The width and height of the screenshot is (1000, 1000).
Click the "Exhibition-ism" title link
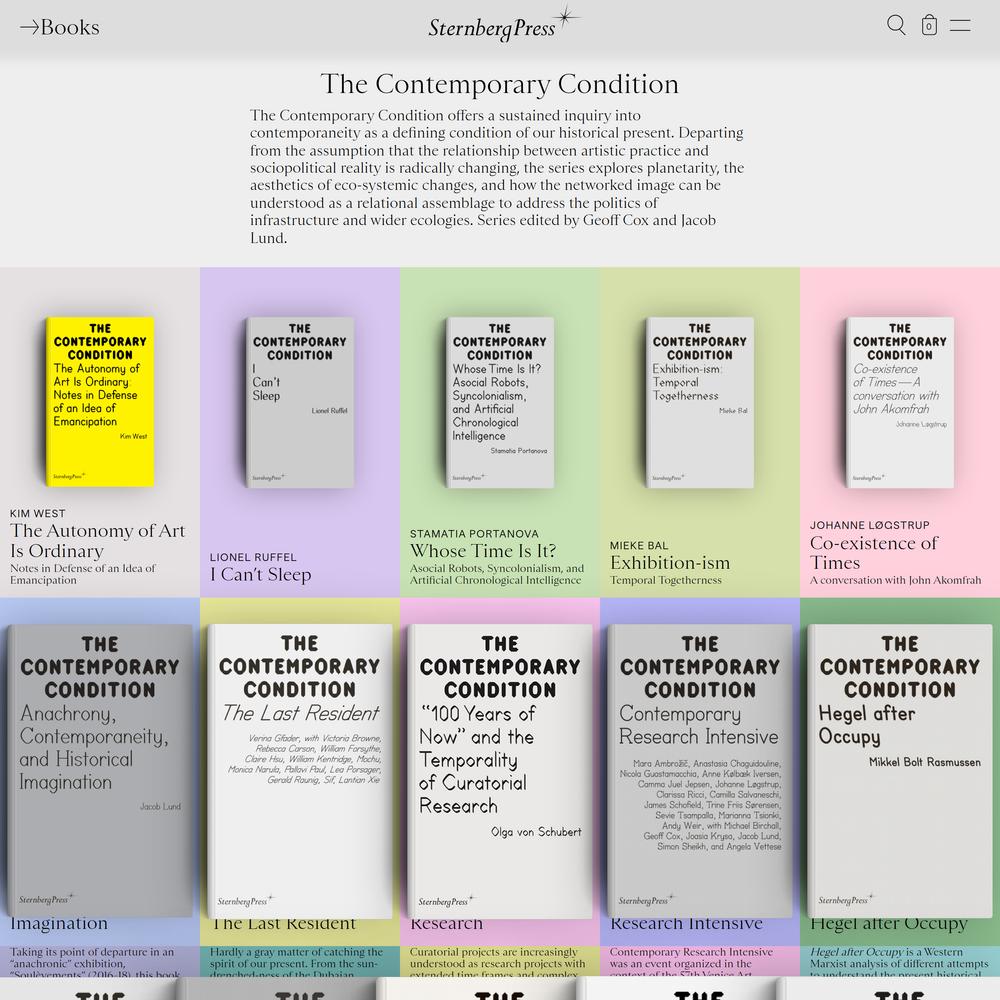point(670,562)
